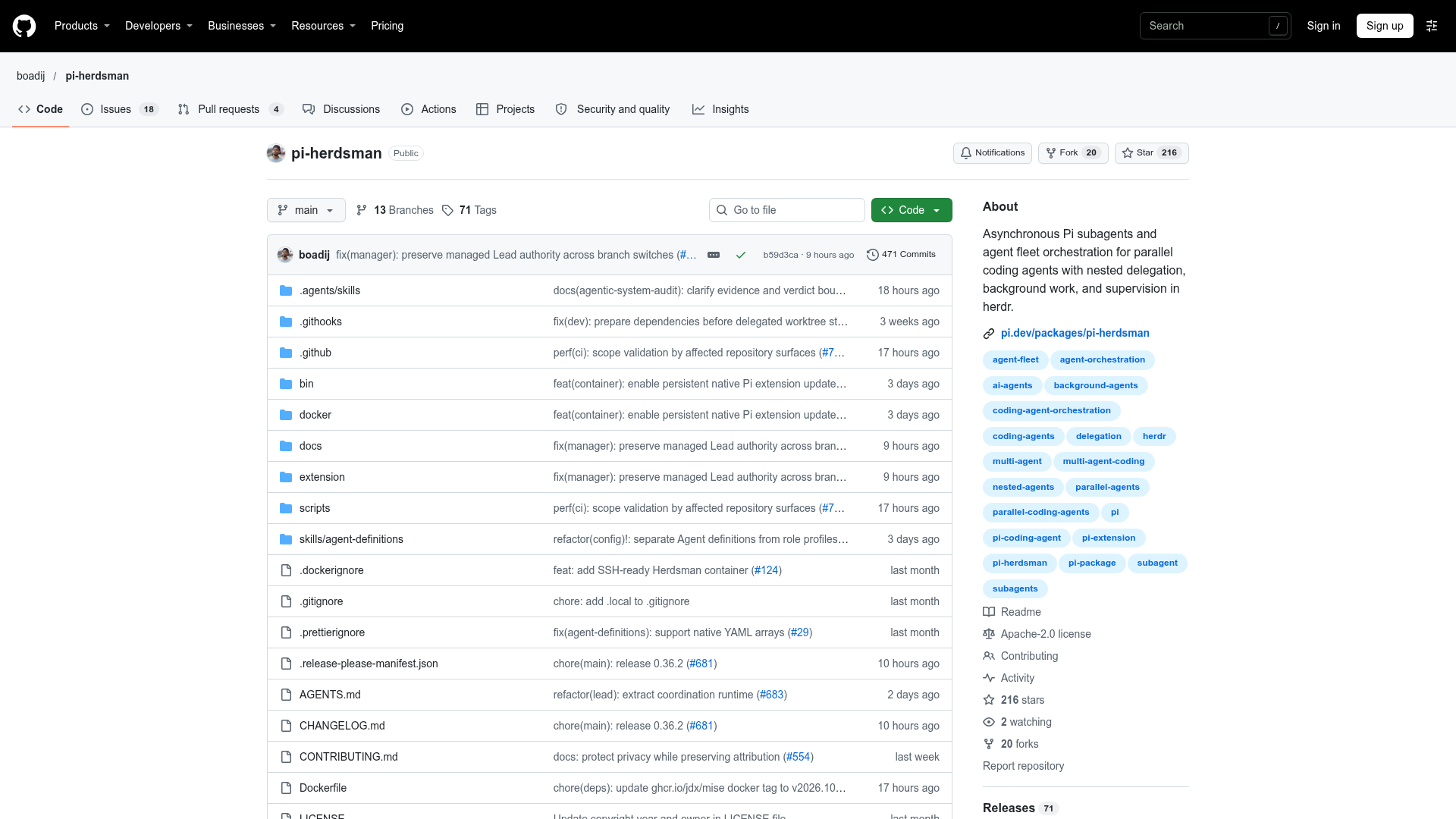Click the Sign up button
The width and height of the screenshot is (1456, 819).
pyautogui.click(x=1385, y=26)
